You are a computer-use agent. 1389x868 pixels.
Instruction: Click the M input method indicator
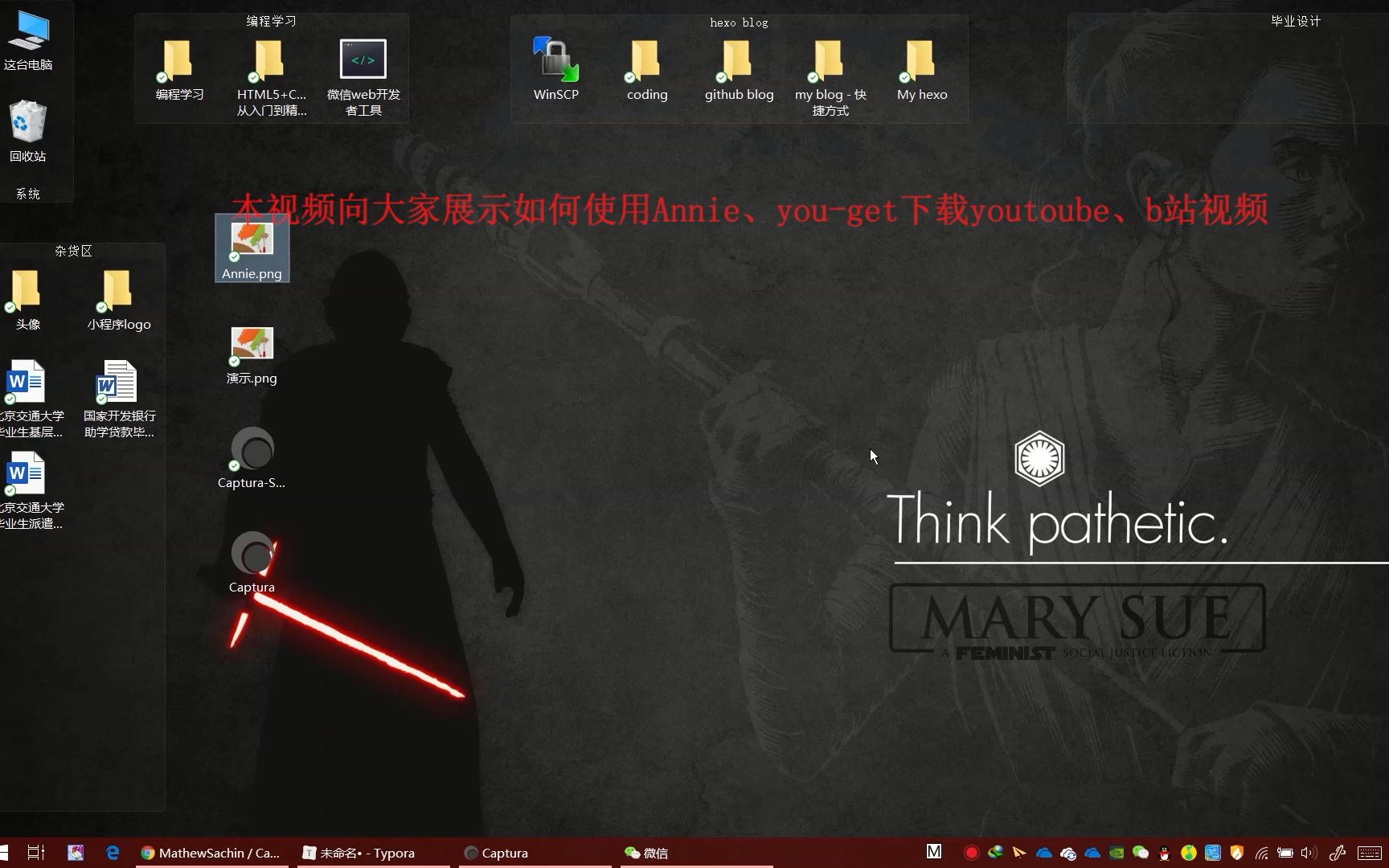pos(934,852)
